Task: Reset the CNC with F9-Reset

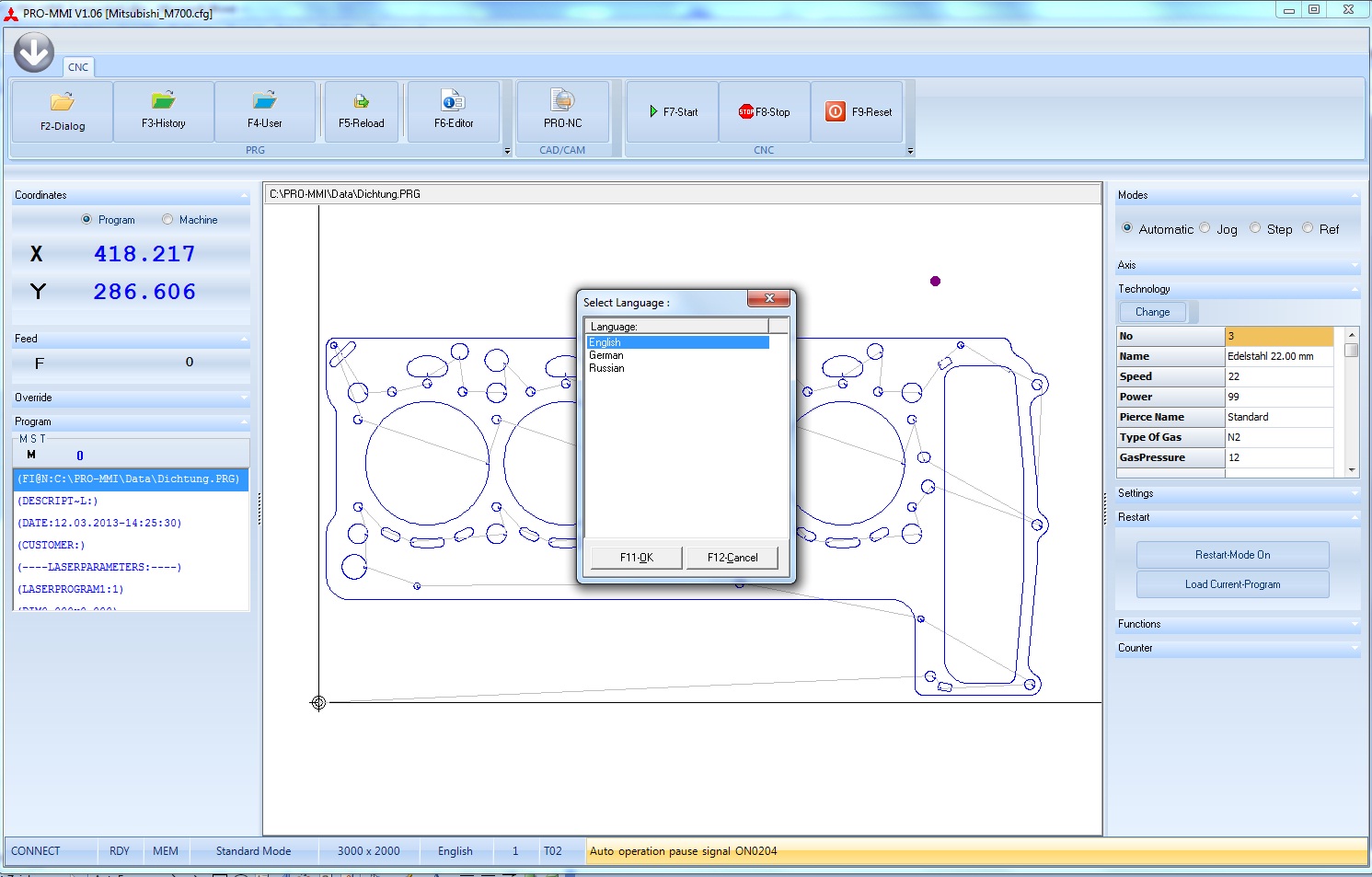Action: pos(859,112)
